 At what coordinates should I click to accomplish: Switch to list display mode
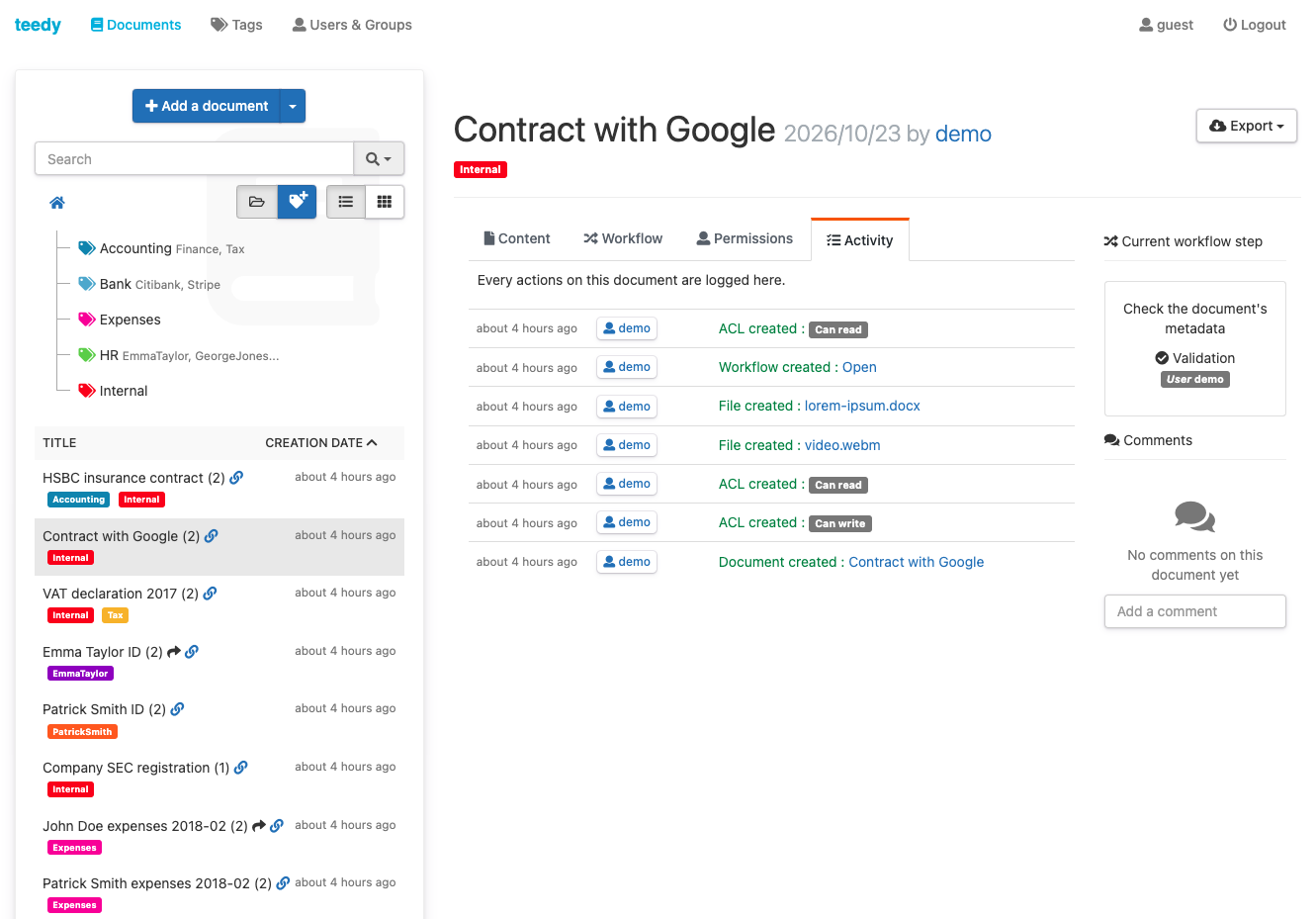pyautogui.click(x=346, y=202)
